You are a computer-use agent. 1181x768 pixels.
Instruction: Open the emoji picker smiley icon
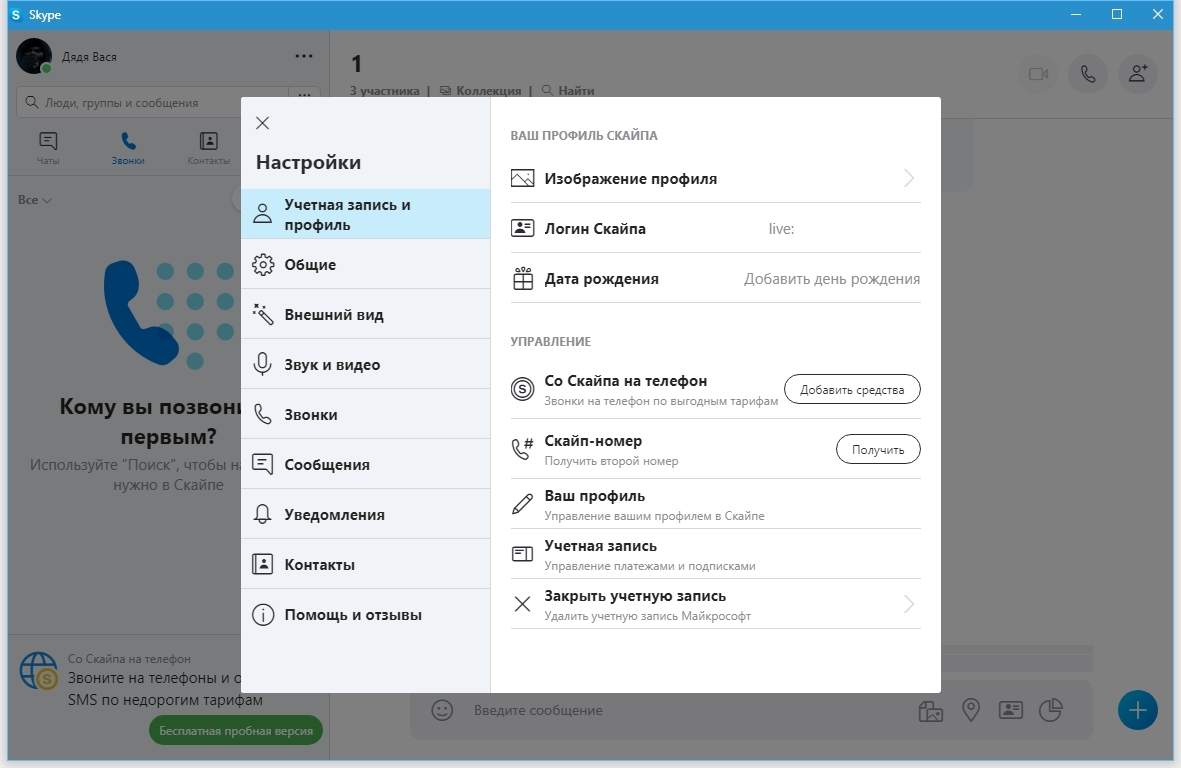click(x=442, y=710)
